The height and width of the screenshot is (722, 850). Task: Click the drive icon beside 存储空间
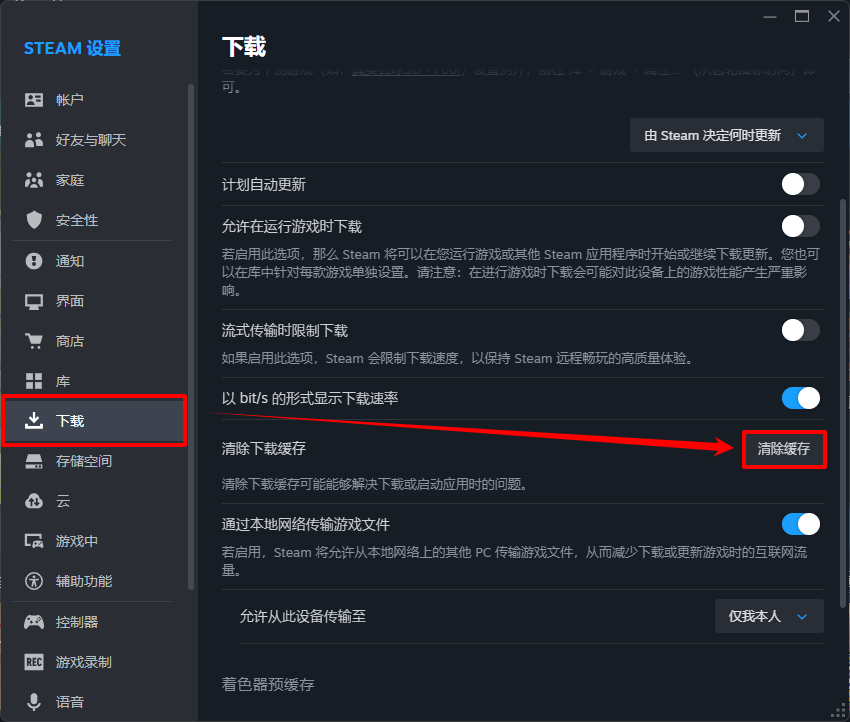34,461
